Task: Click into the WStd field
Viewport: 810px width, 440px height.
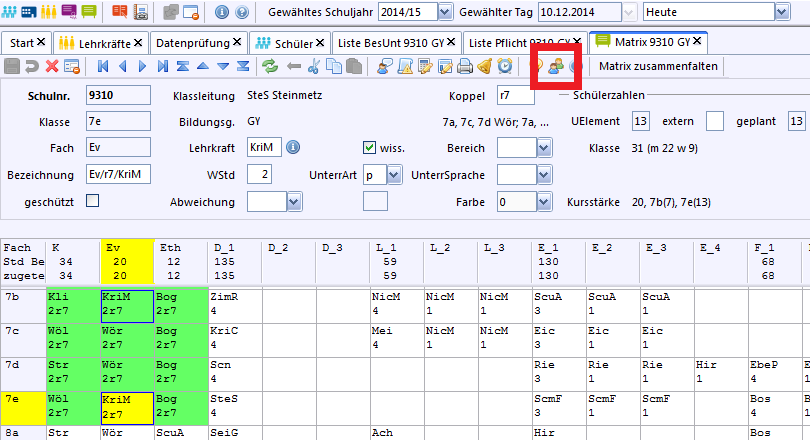Action: [259, 174]
